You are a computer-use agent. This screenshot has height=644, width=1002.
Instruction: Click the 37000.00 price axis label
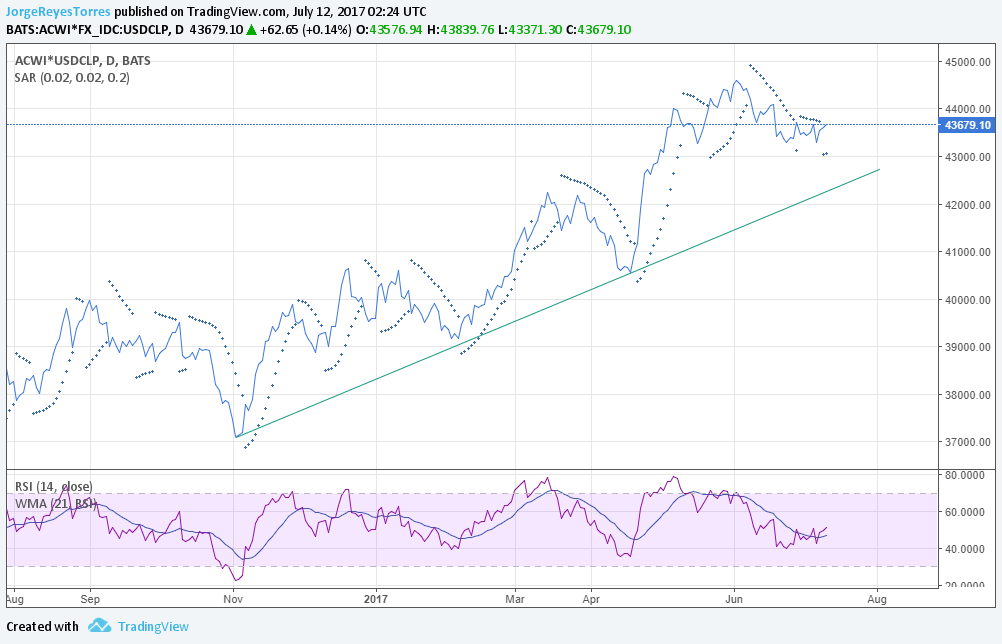[x=967, y=442]
